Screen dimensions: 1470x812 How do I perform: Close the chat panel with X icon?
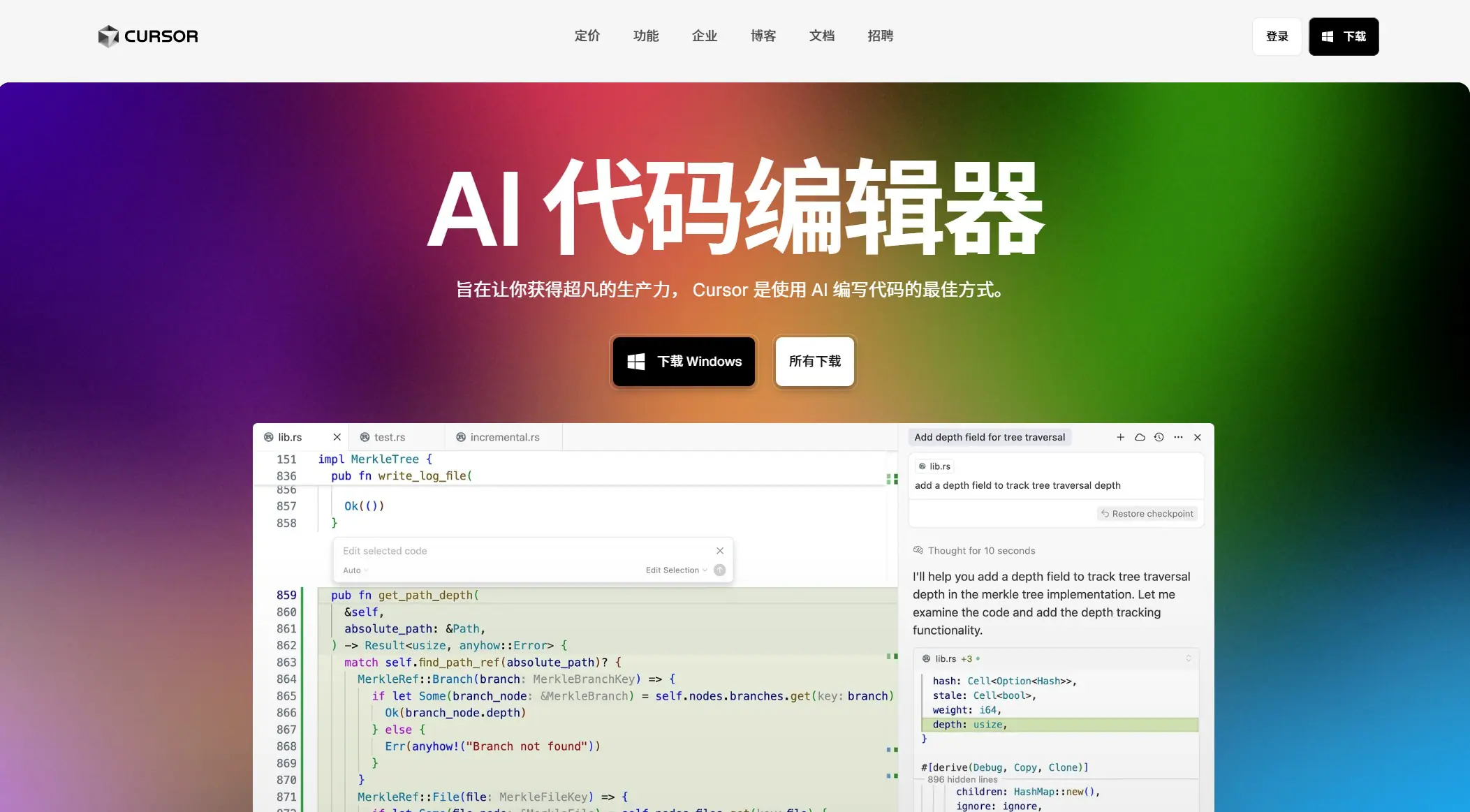click(x=1198, y=437)
